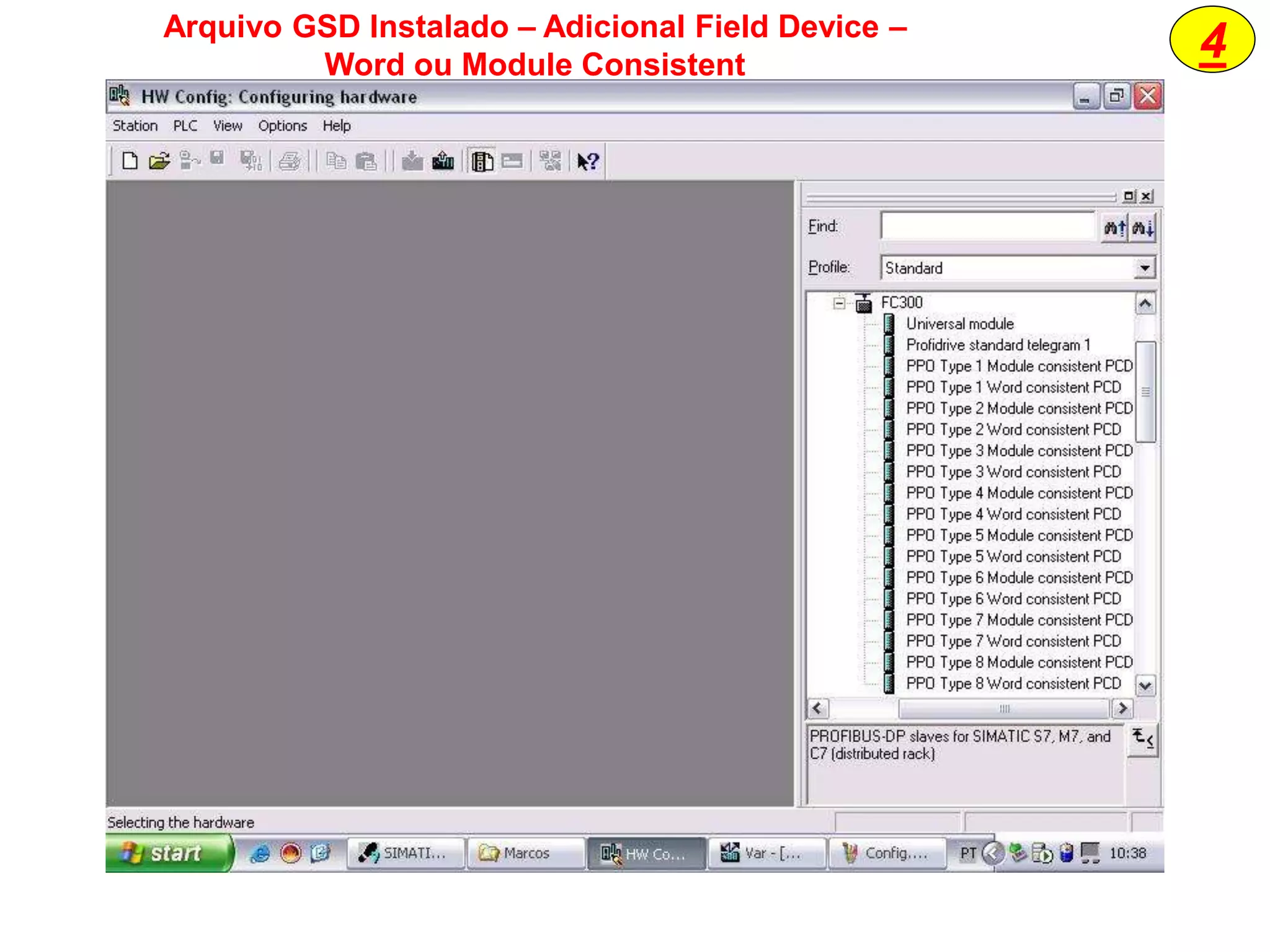Toggle the hardware Catalog view icon
The height and width of the screenshot is (952, 1270).
click(x=482, y=161)
